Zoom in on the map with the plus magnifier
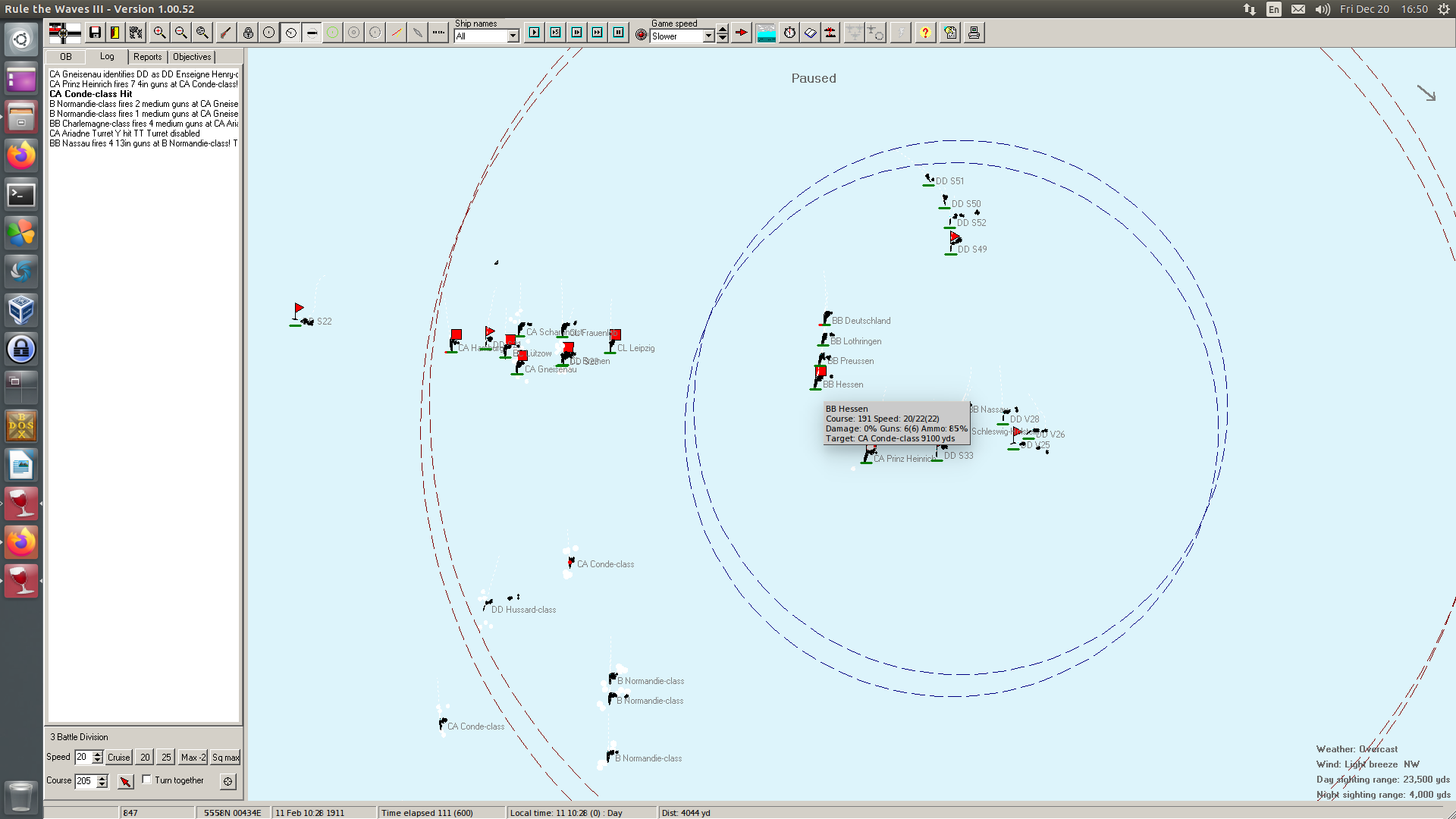The width and height of the screenshot is (1456, 819). click(159, 33)
